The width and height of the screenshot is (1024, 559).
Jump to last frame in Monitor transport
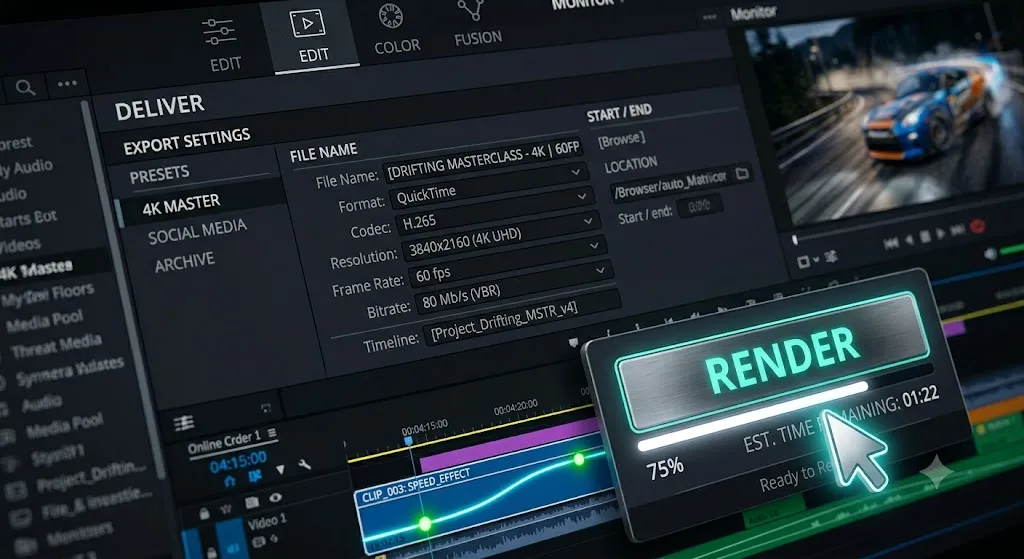[x=957, y=231]
